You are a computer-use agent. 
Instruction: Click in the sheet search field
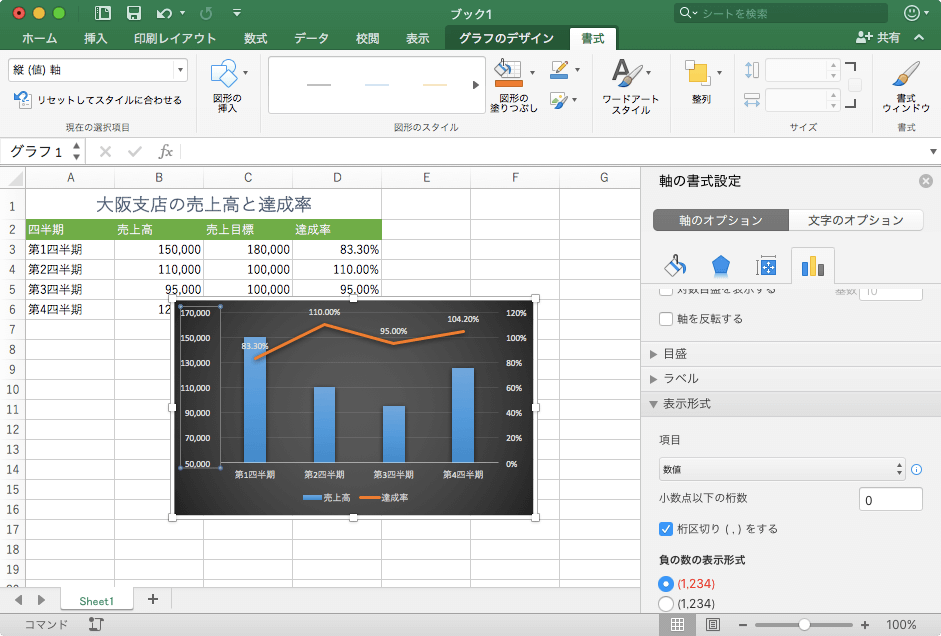point(780,13)
